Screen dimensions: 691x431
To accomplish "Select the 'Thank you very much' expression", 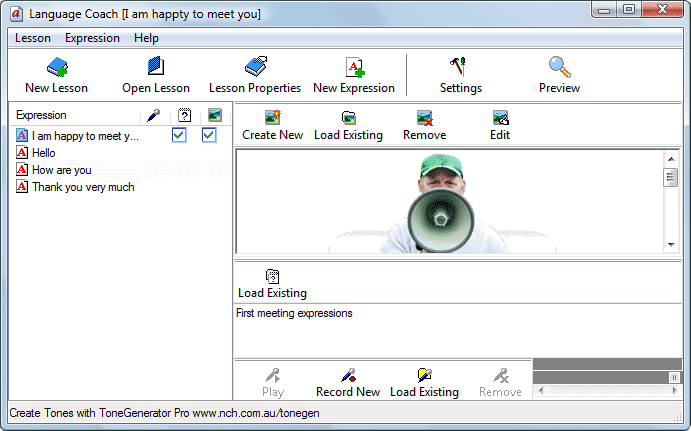I will [x=83, y=187].
